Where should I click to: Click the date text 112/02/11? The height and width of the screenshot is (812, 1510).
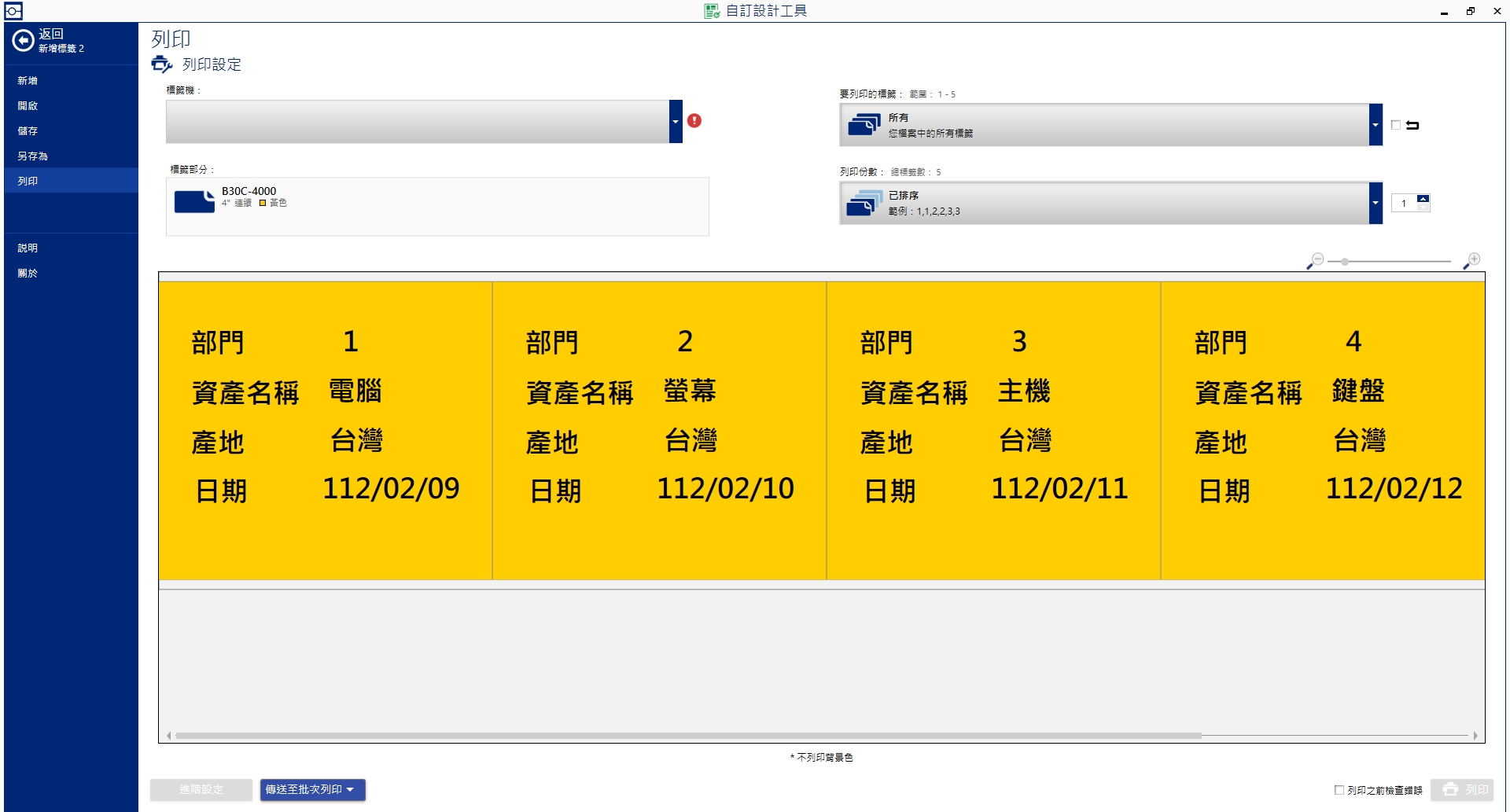pos(1059,489)
